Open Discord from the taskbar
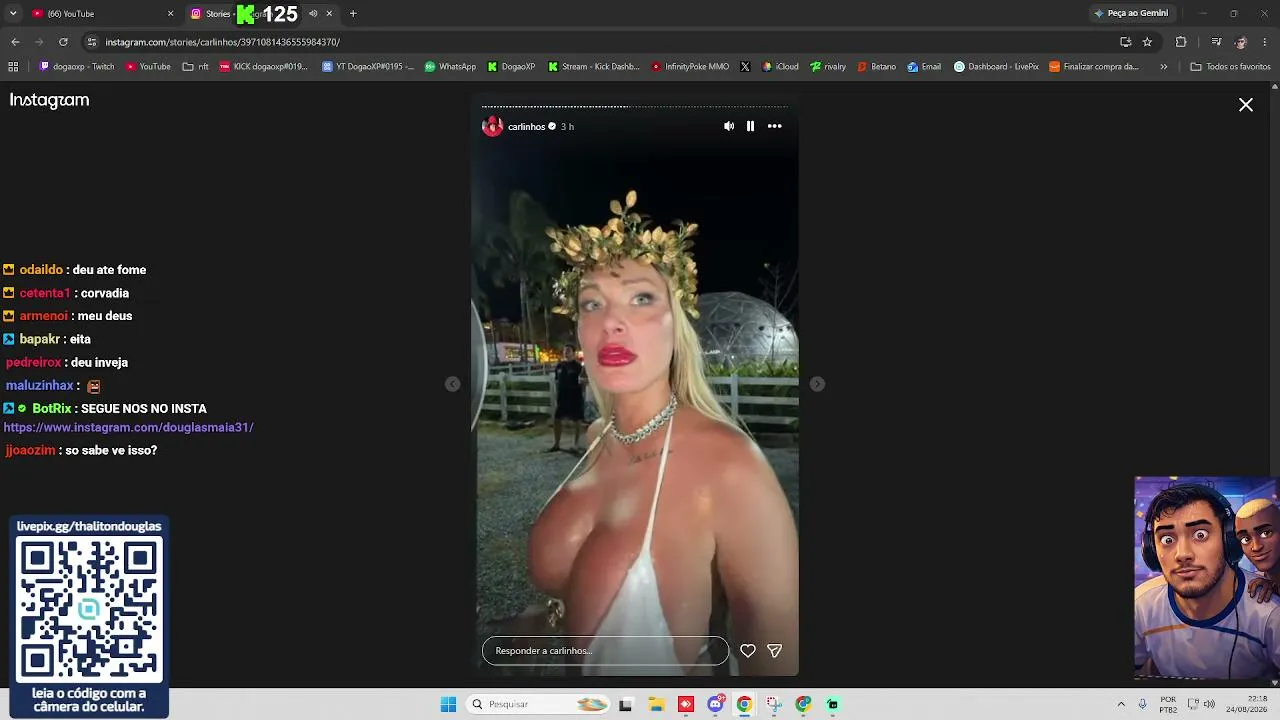This screenshot has height=720, width=1280. pos(715,704)
